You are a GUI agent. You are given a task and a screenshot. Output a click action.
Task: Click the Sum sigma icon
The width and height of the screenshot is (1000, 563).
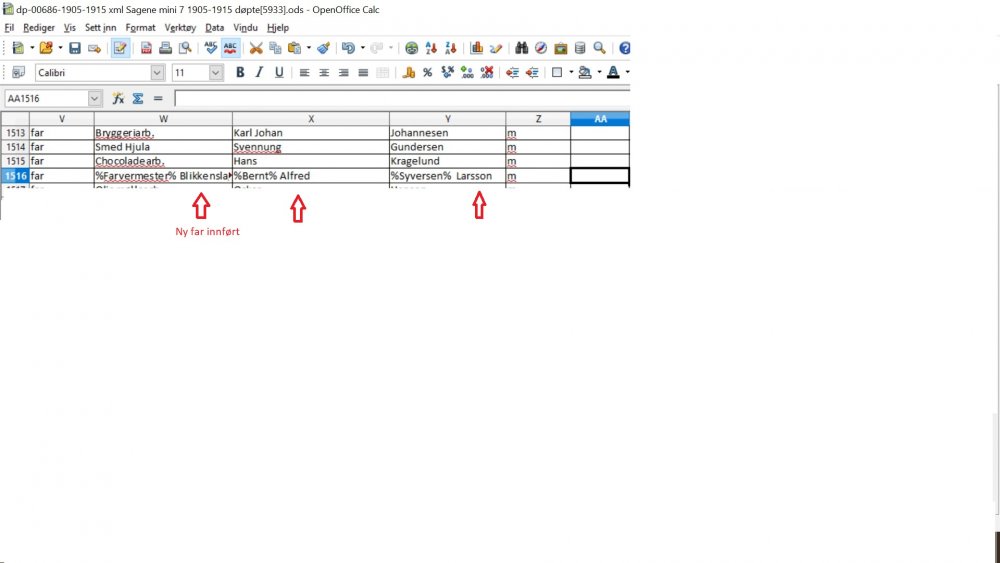(x=138, y=99)
